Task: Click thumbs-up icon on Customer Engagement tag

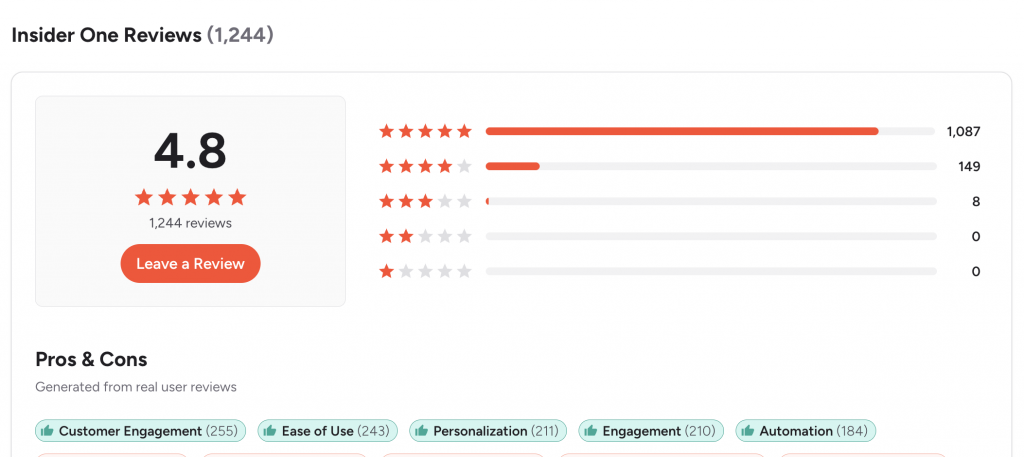Action: 47,431
